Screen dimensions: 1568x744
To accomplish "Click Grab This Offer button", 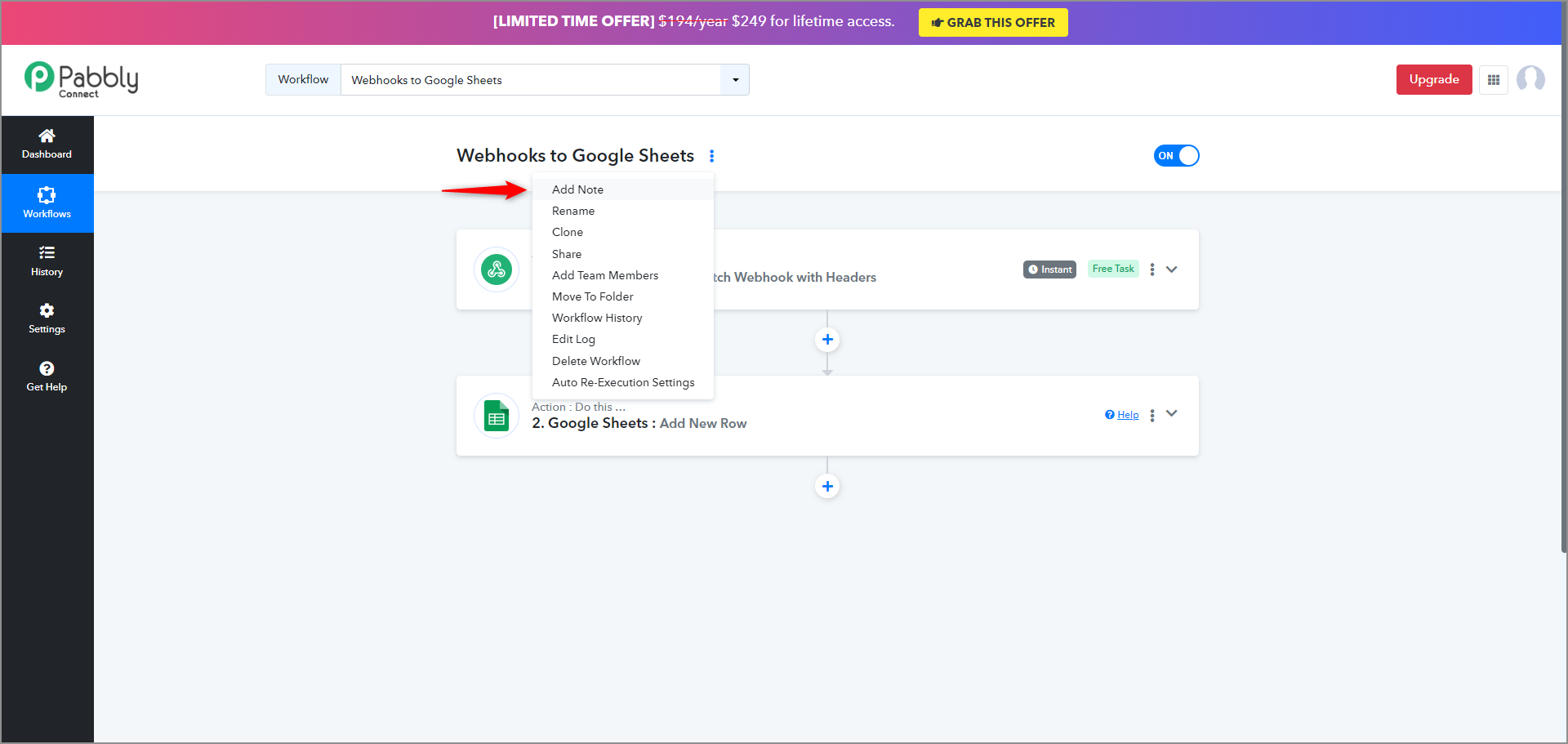I will point(993,23).
